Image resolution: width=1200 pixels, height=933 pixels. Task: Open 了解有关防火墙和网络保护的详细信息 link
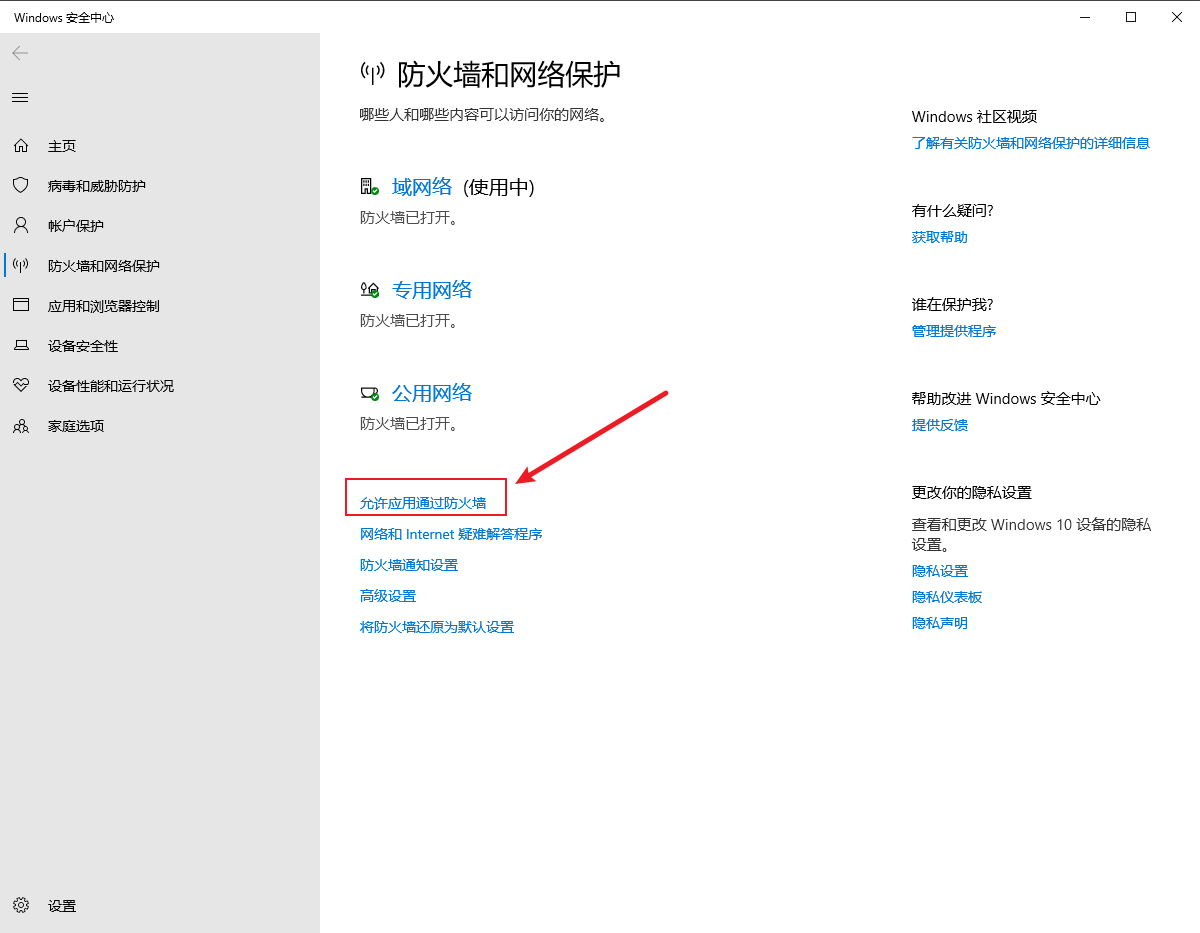pos(1031,143)
